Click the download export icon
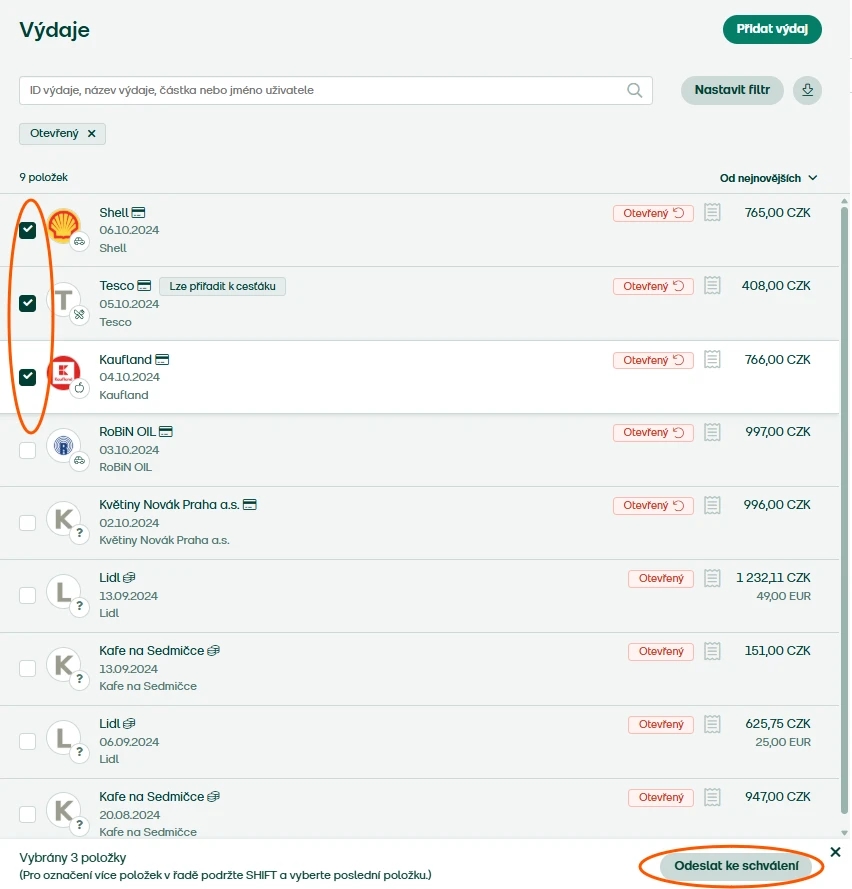Viewport: 852px width, 889px height. point(807,90)
